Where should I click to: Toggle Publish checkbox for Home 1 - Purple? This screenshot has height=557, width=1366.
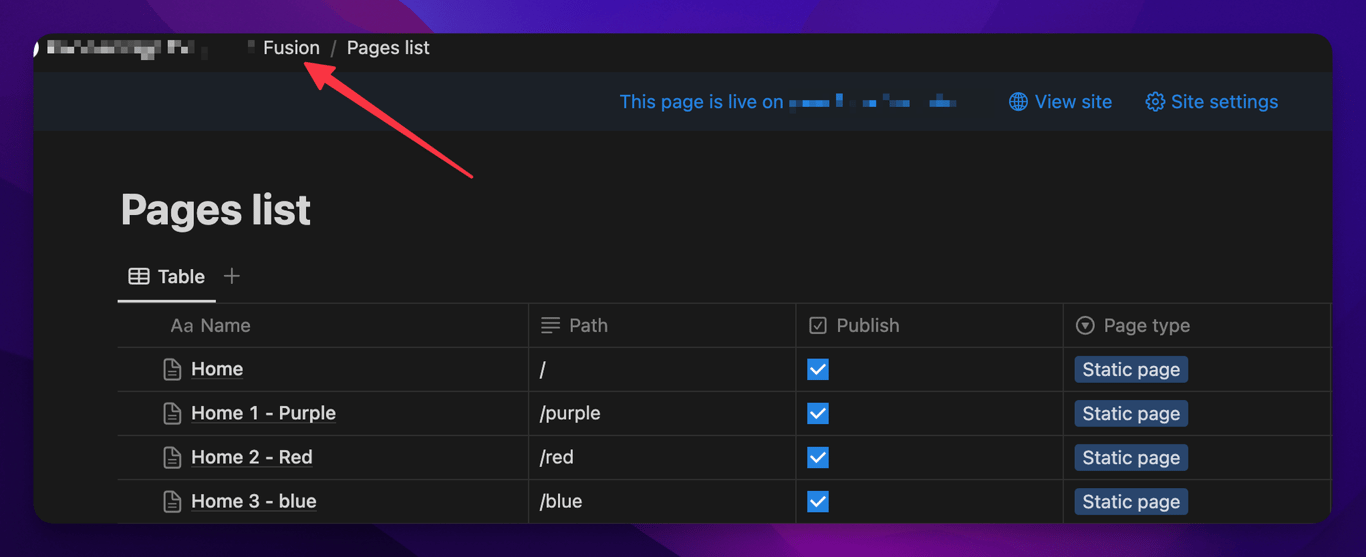tap(818, 414)
